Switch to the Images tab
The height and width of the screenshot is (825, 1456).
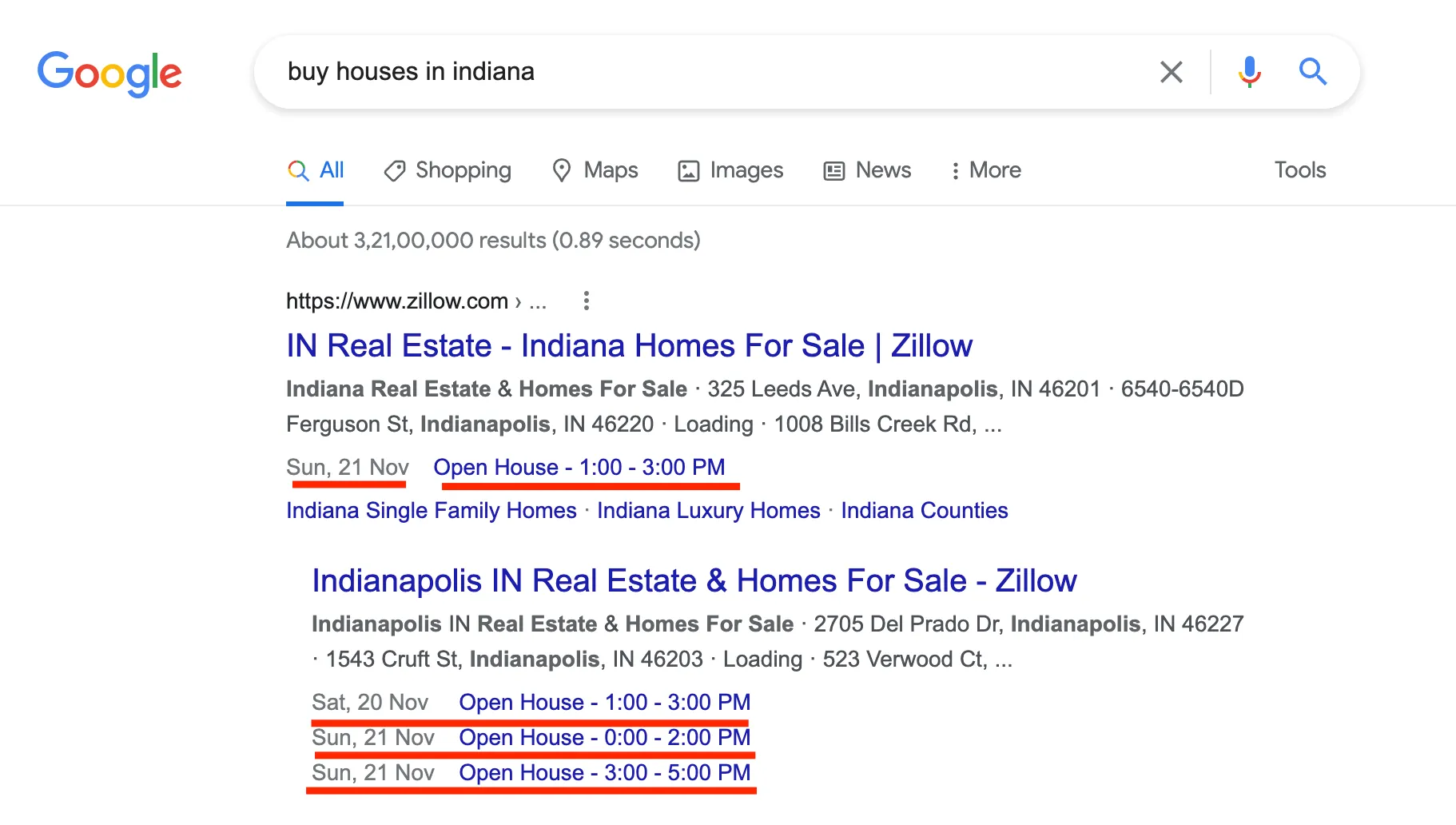click(x=730, y=170)
